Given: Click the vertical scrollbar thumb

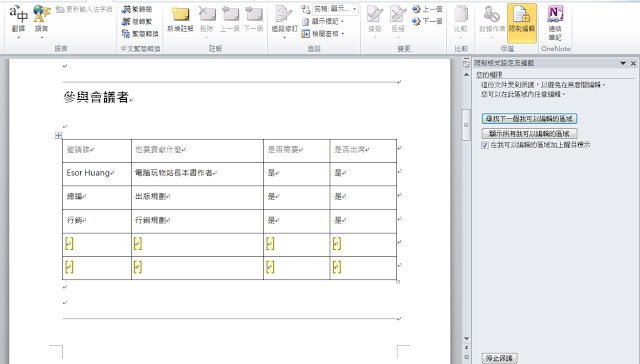Looking at the screenshot, I should click(466, 125).
